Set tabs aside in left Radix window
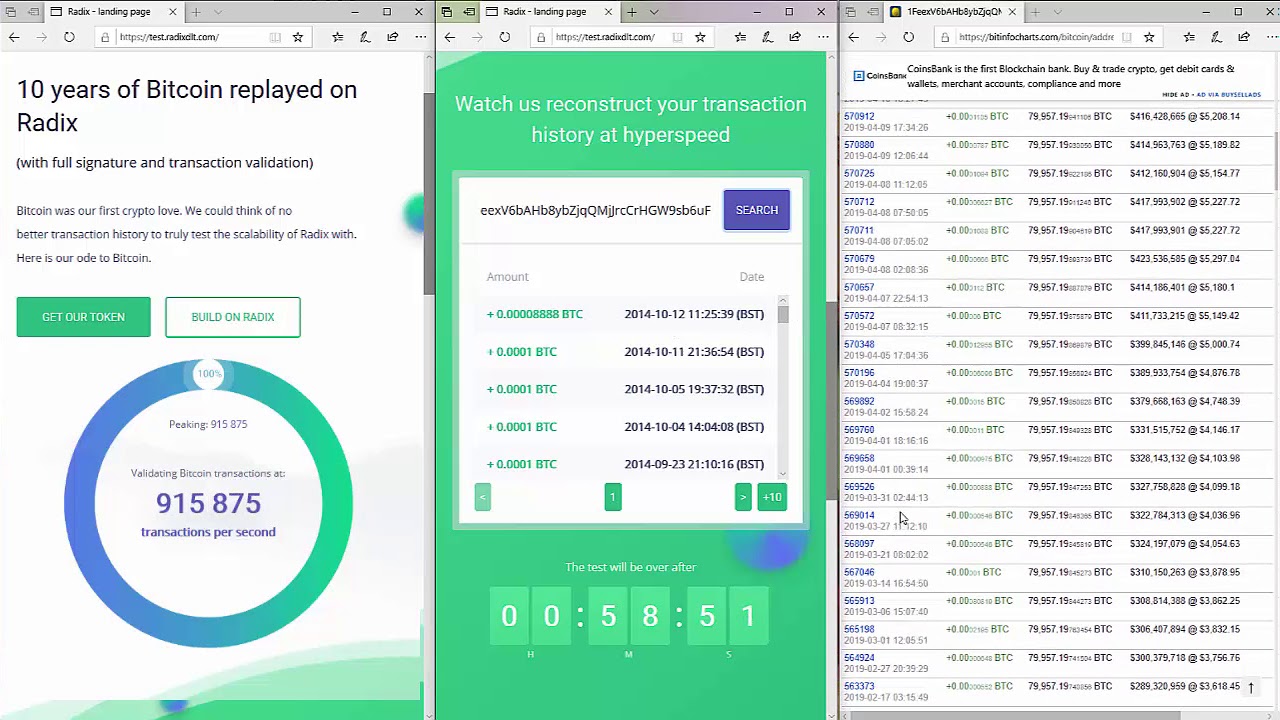Viewport: 1280px width, 720px height. pos(34,12)
